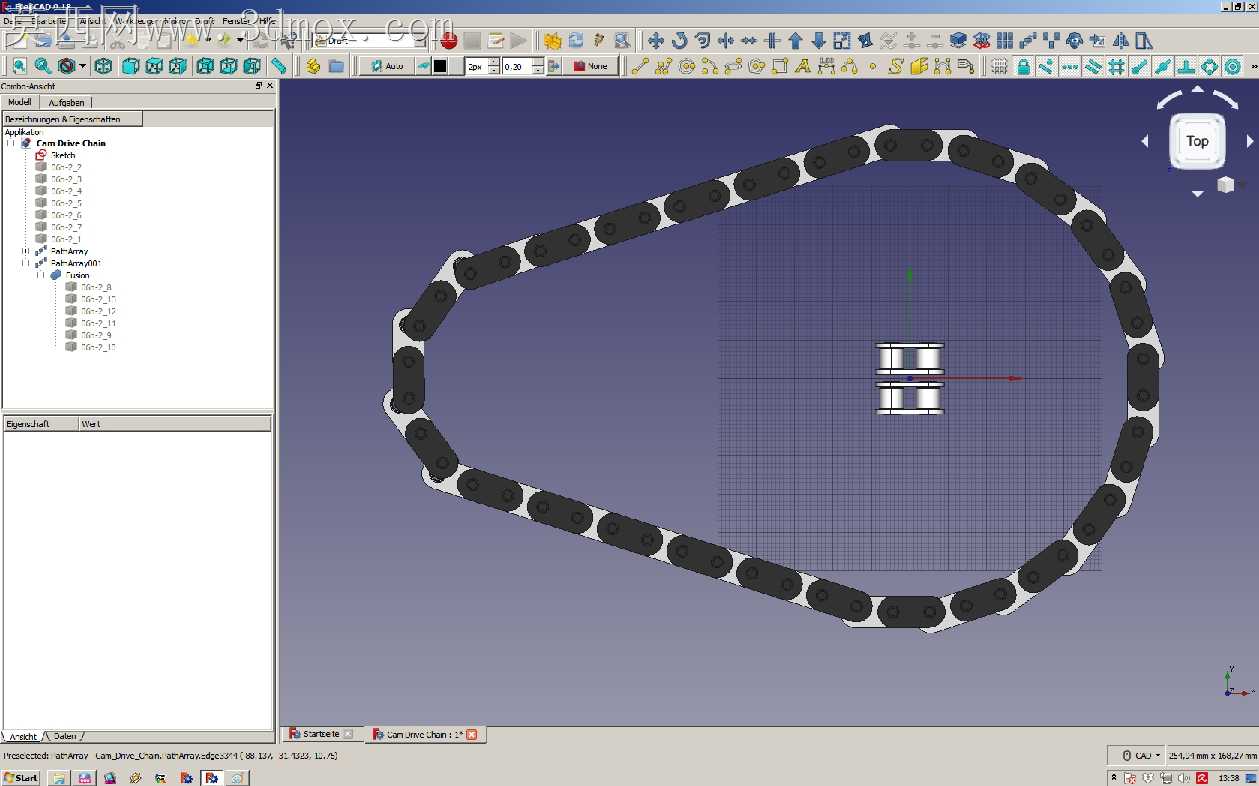The image size is (1259, 786).
Task: Open the Draft menu
Action: (x=204, y=20)
